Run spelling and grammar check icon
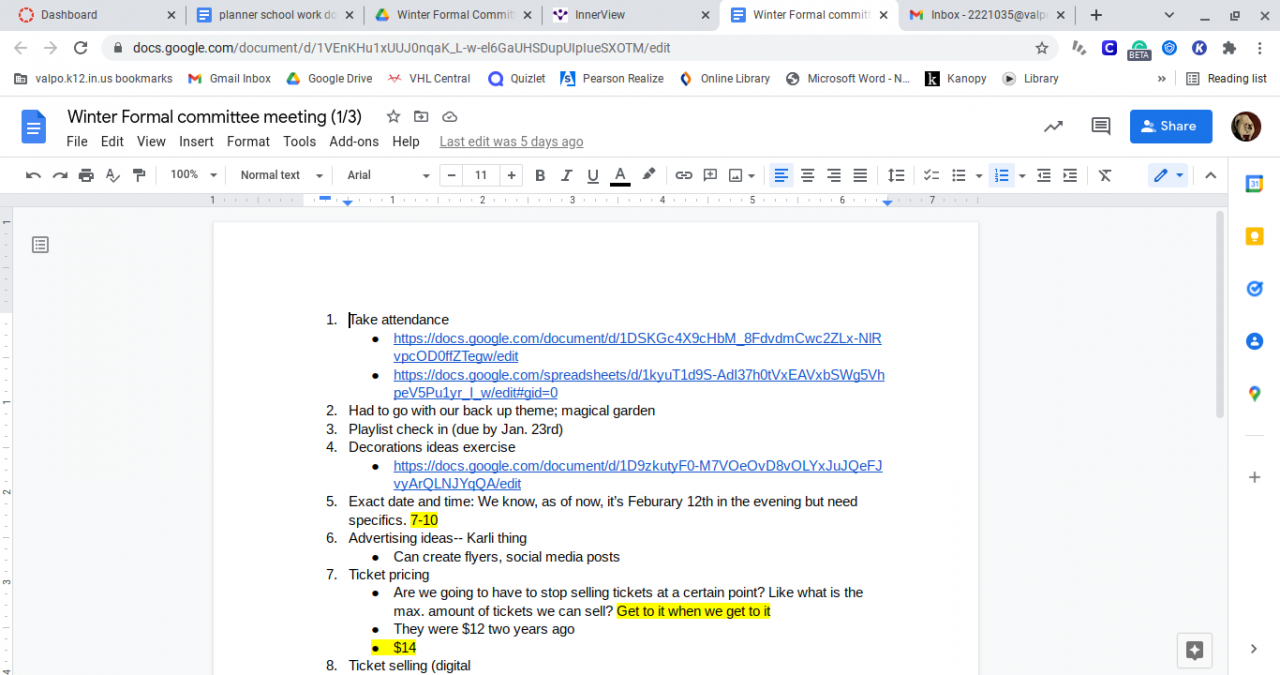 [112, 175]
